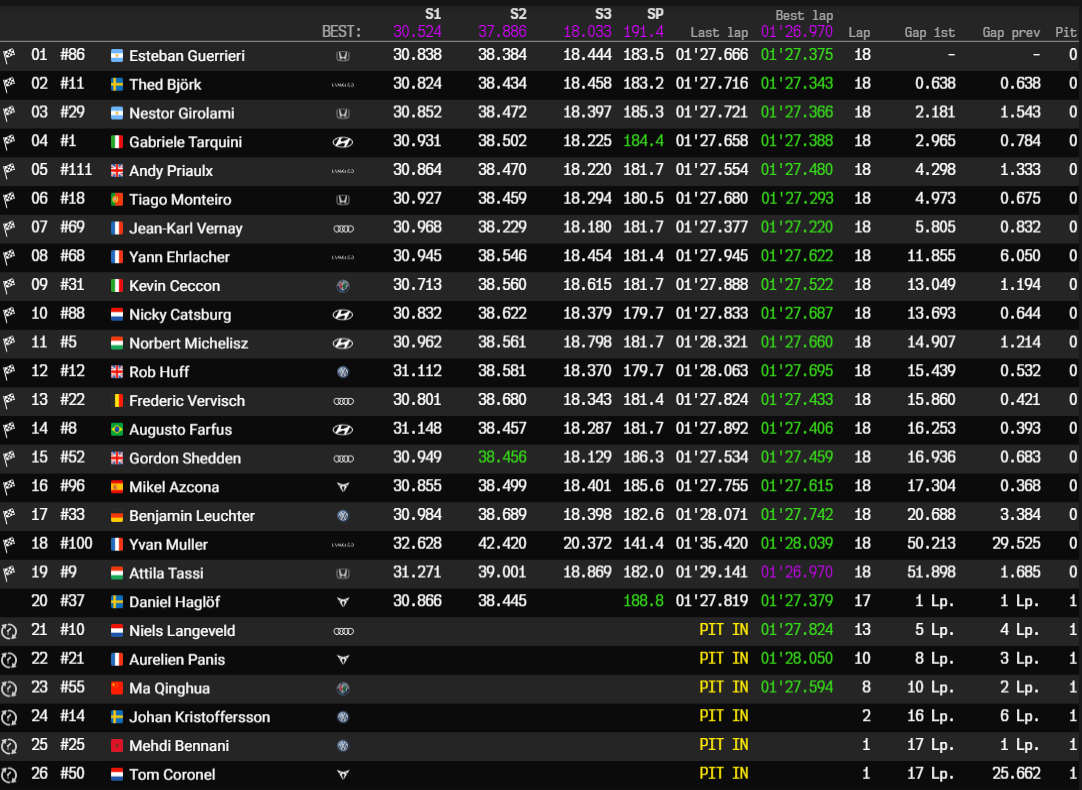Click the PIT IN status for Ma Qinghua
1082x790 pixels.
723,688
